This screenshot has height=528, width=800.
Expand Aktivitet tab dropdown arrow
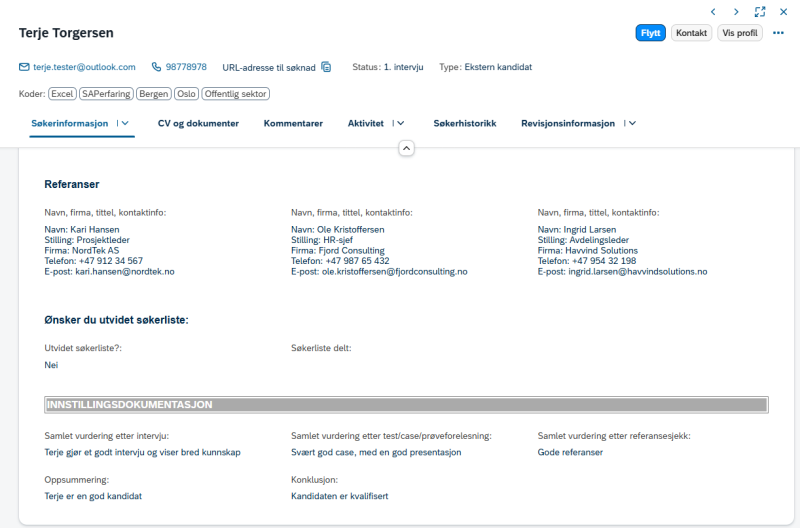coord(401,123)
